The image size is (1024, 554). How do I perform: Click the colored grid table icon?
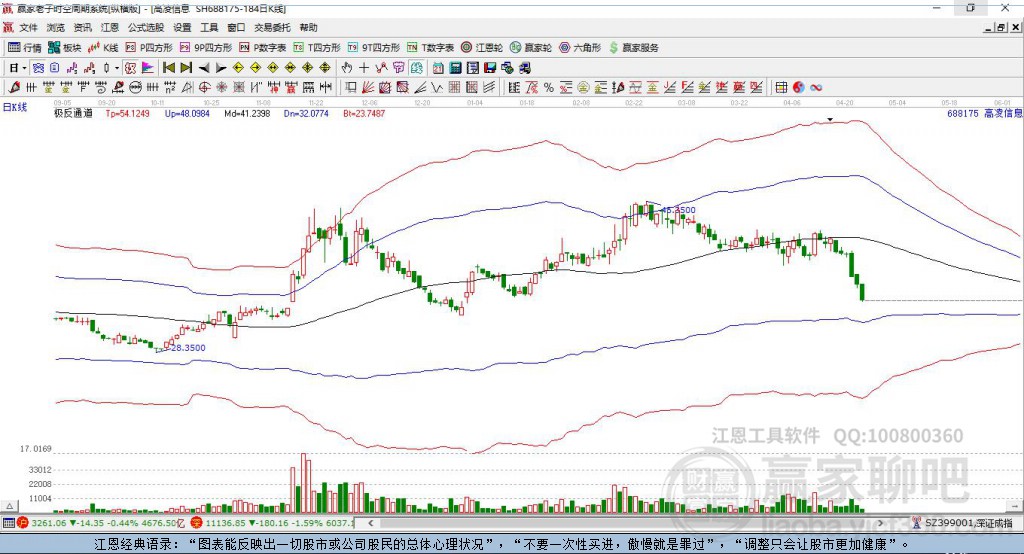point(782,88)
